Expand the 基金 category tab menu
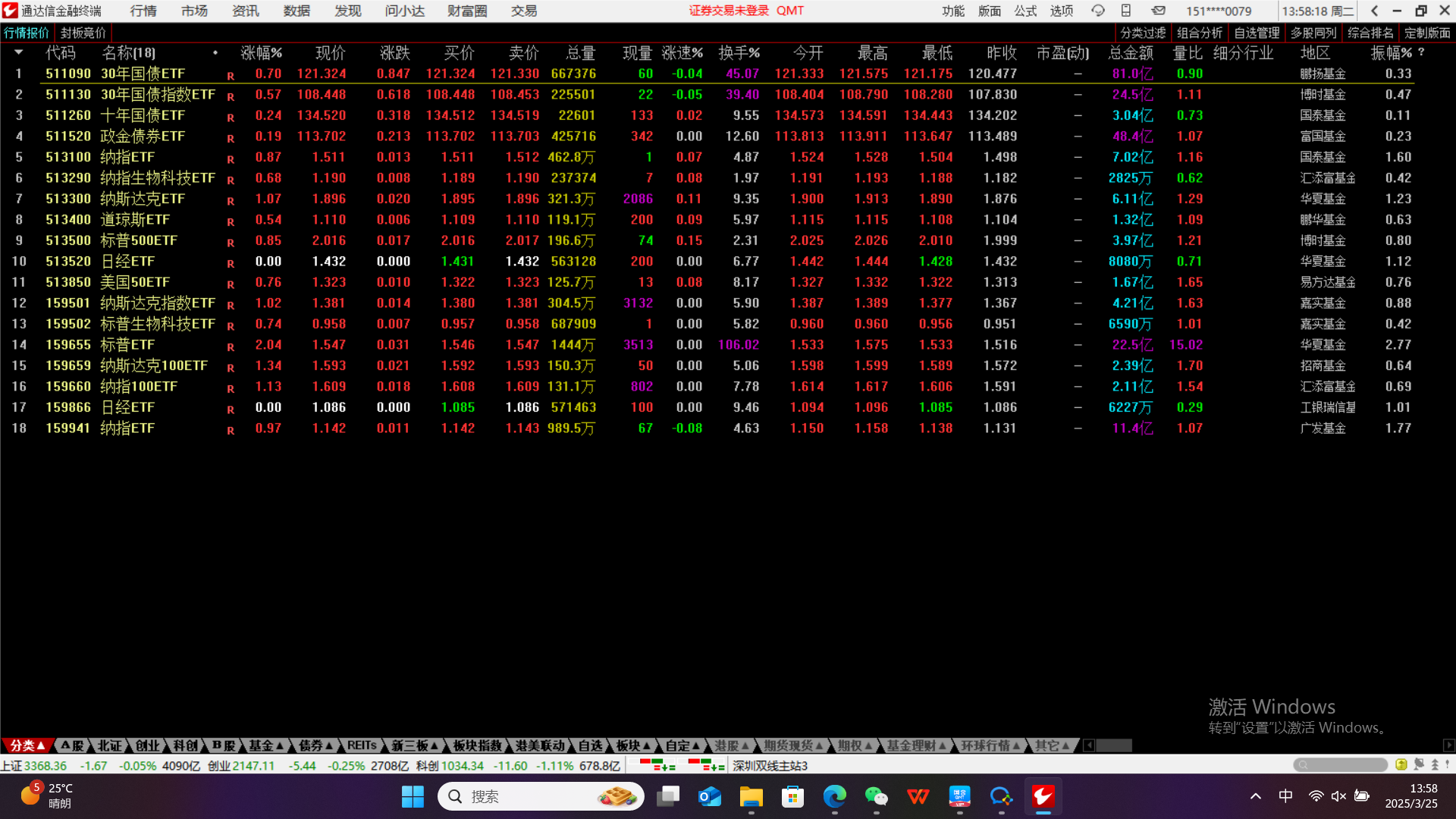The image size is (1456, 819). [x=266, y=745]
